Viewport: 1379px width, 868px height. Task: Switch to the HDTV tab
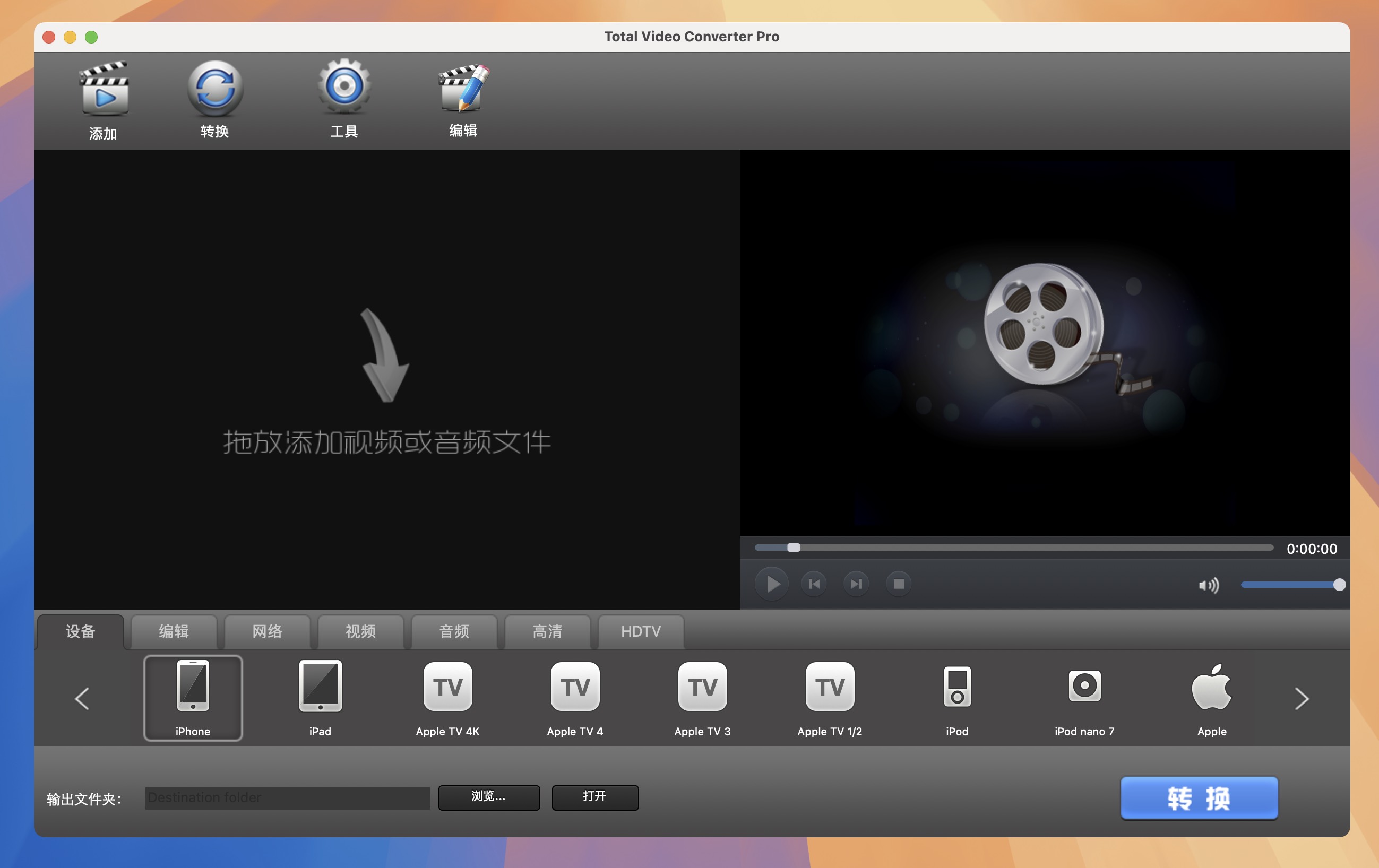[641, 630]
